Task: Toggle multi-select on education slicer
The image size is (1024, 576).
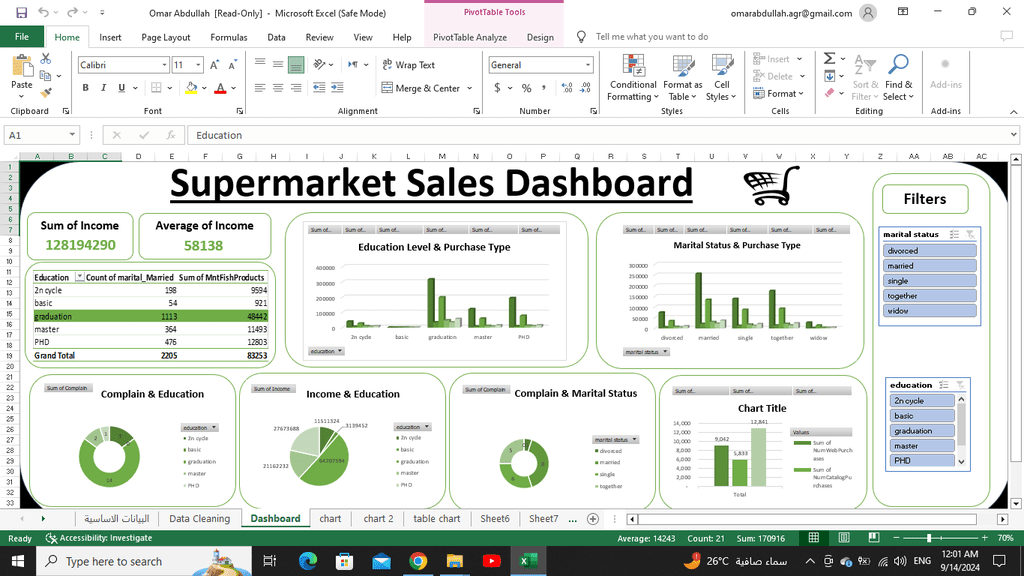Action: (944, 385)
